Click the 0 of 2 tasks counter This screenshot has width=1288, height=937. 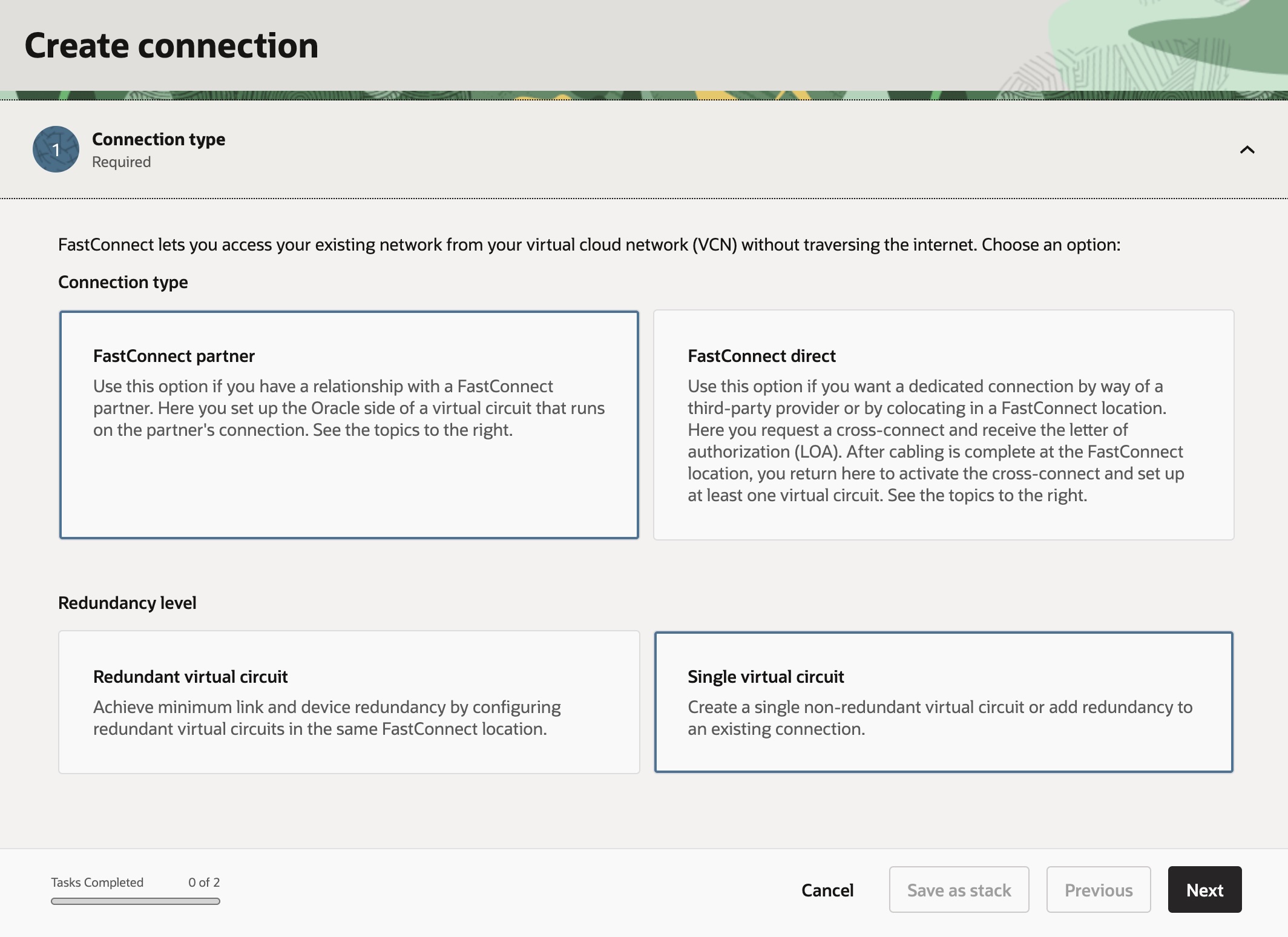point(203,883)
